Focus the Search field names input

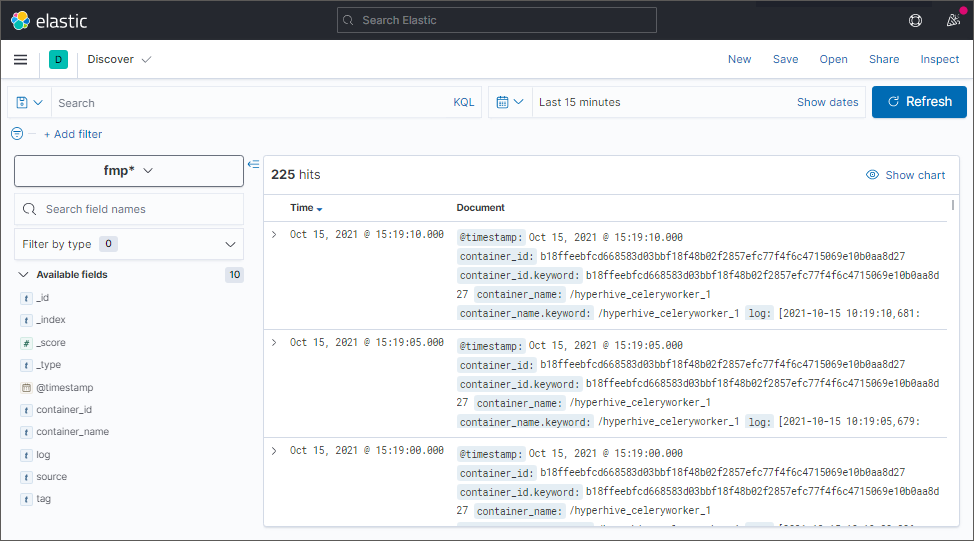[x=140, y=209]
